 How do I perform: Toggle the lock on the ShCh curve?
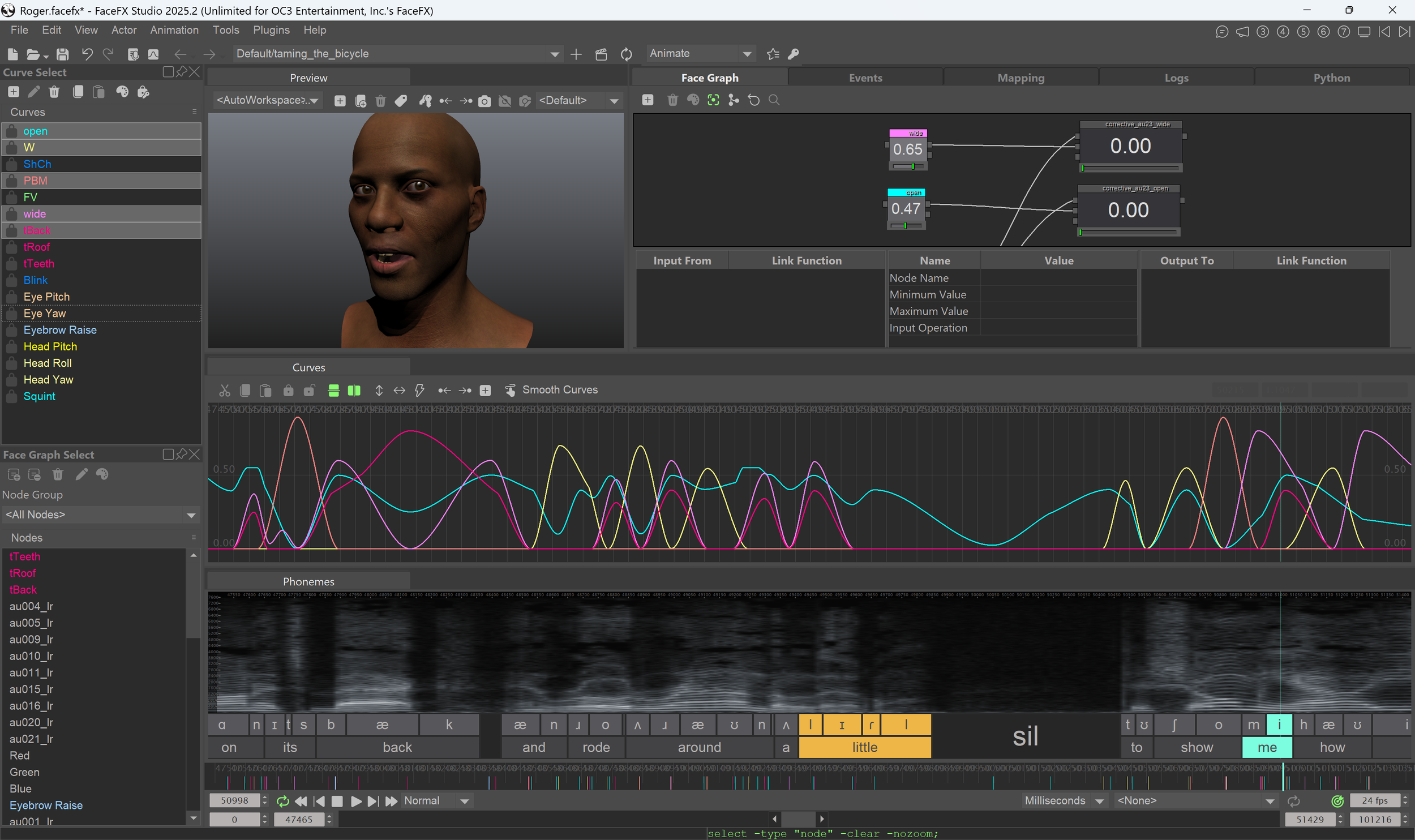coord(11,164)
